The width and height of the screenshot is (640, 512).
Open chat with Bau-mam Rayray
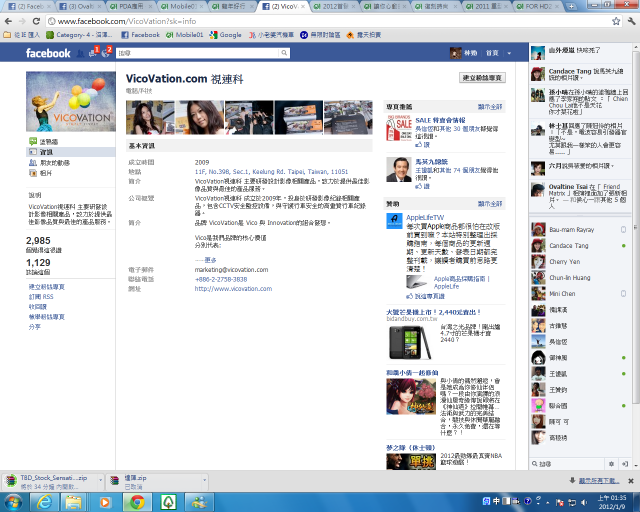coord(578,229)
